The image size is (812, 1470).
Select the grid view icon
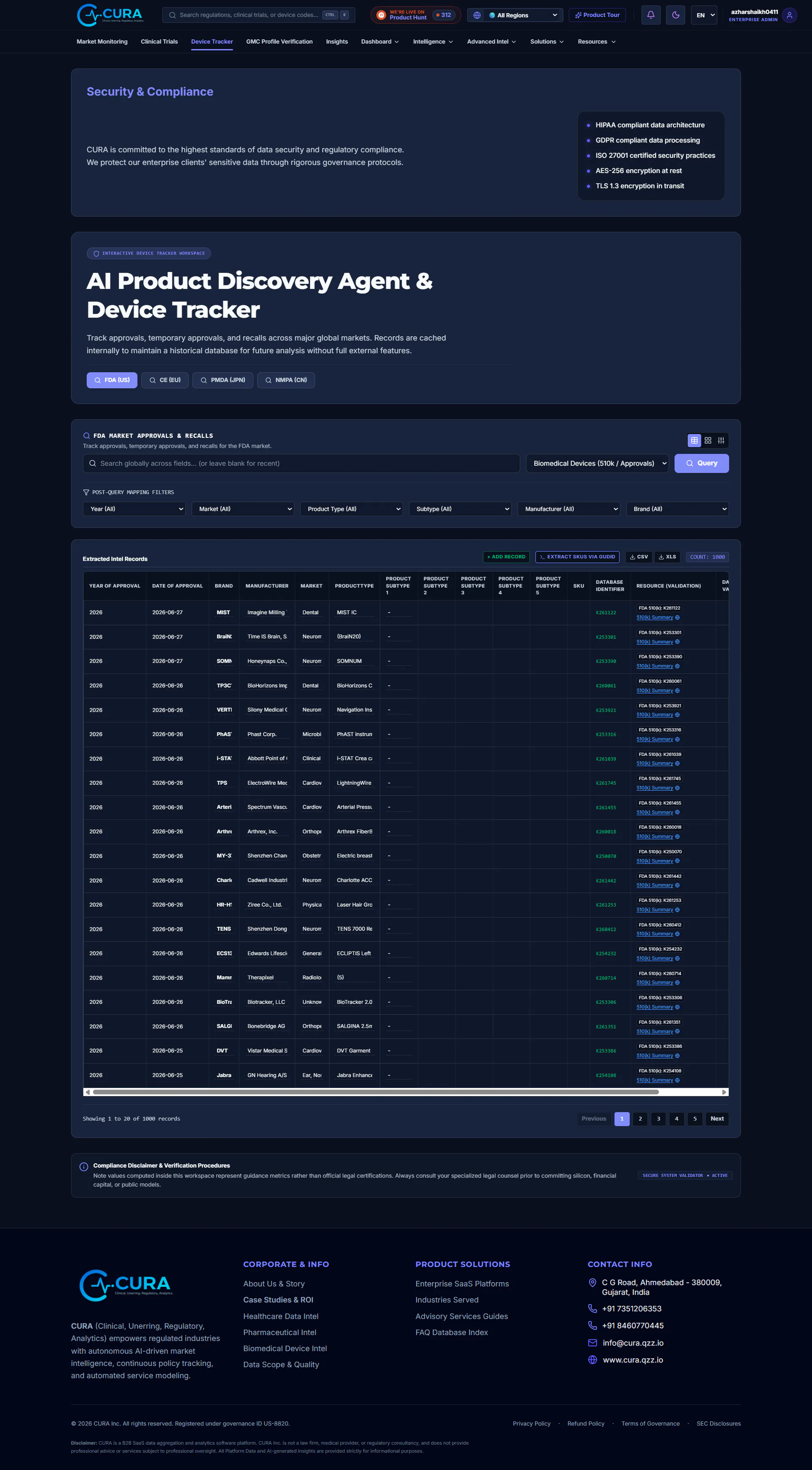pos(708,440)
